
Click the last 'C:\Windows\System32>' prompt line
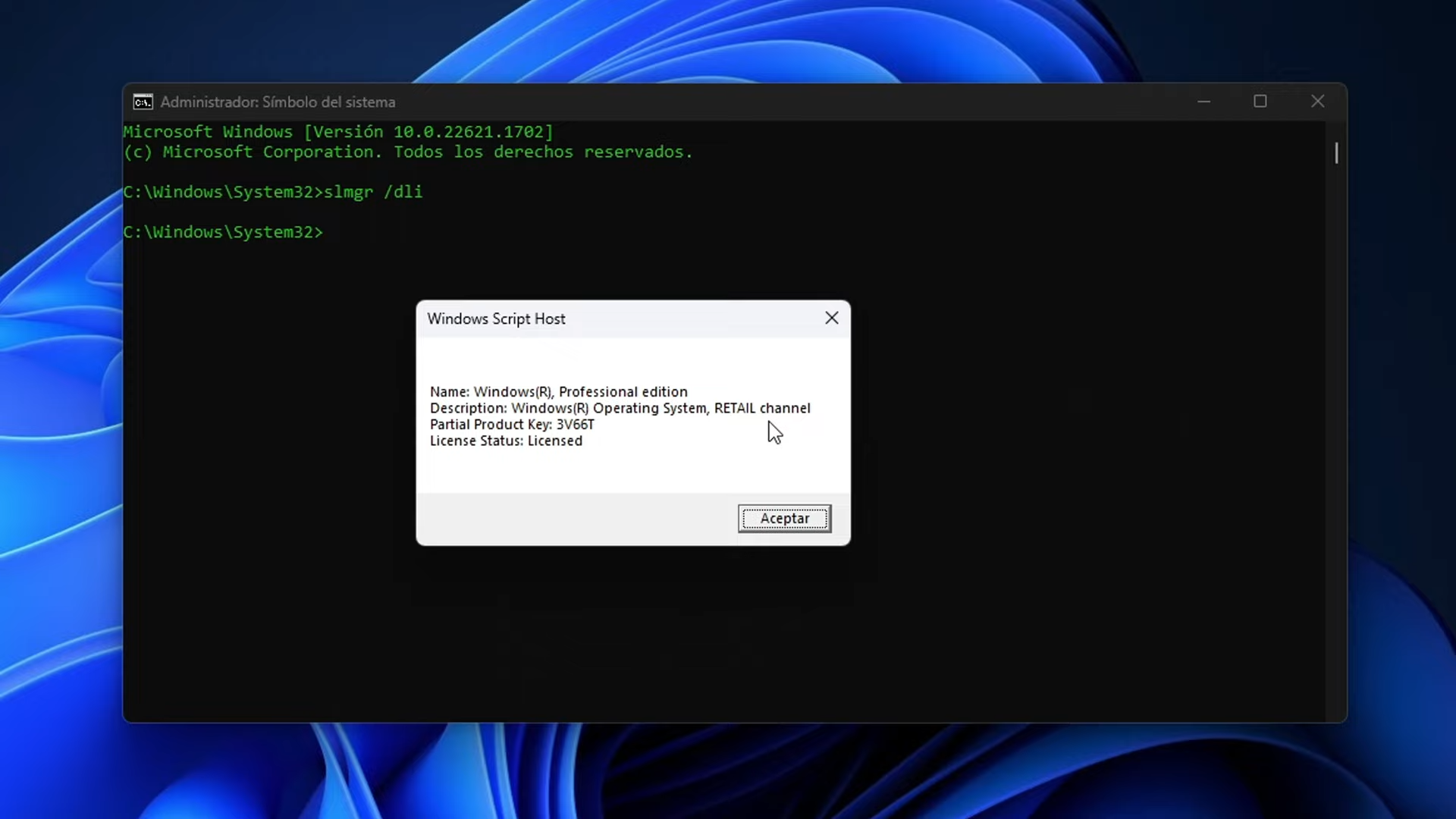coord(223,232)
